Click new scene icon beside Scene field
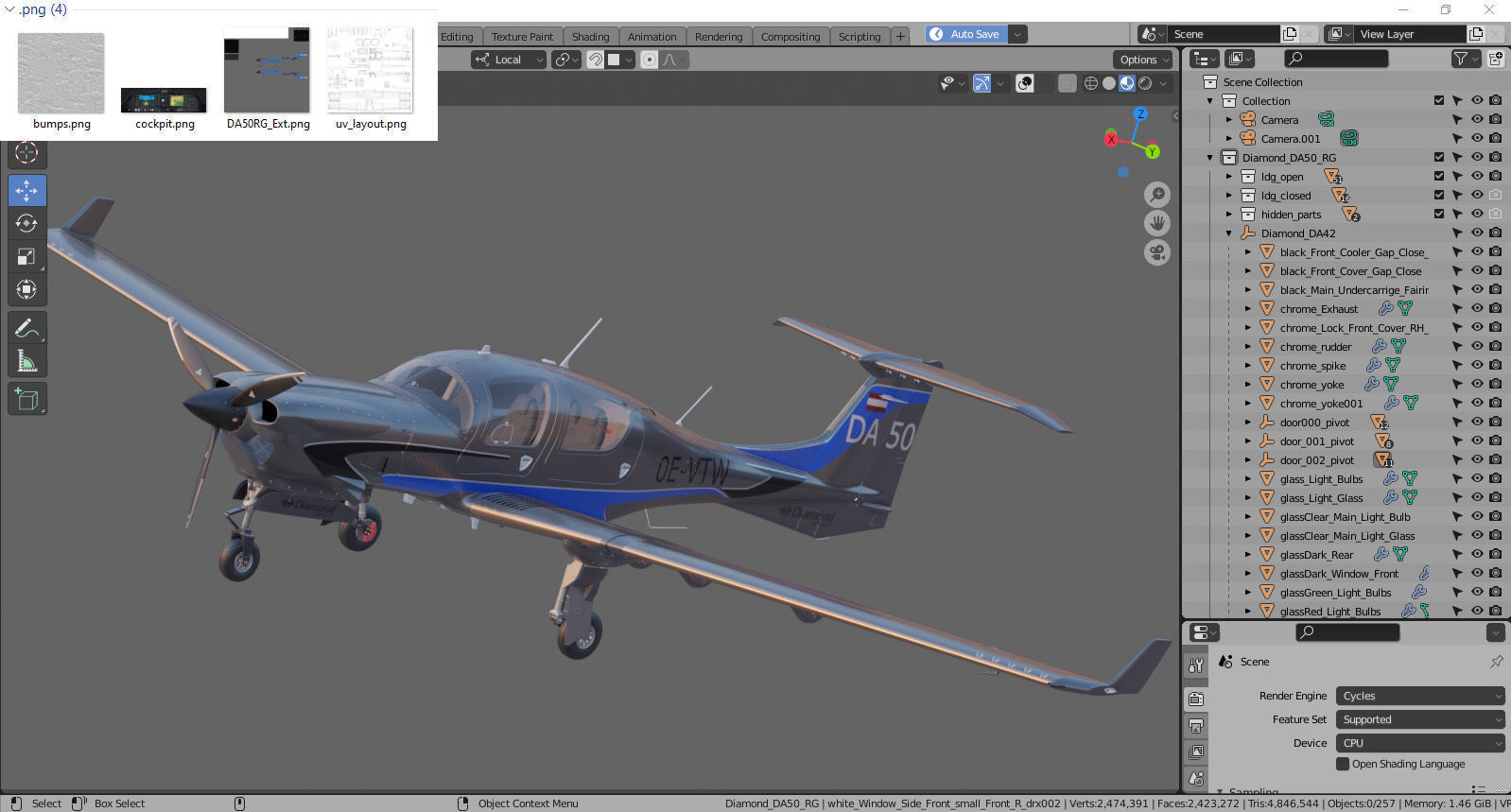This screenshot has height=812, width=1511. point(1289,34)
